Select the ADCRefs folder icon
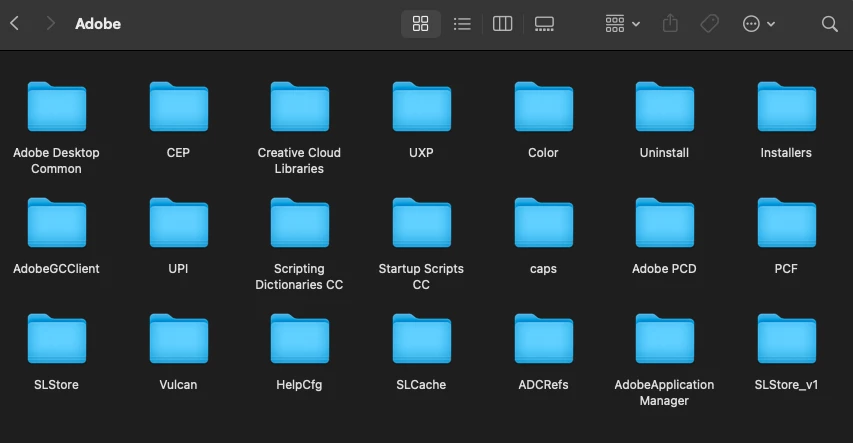 pos(543,339)
